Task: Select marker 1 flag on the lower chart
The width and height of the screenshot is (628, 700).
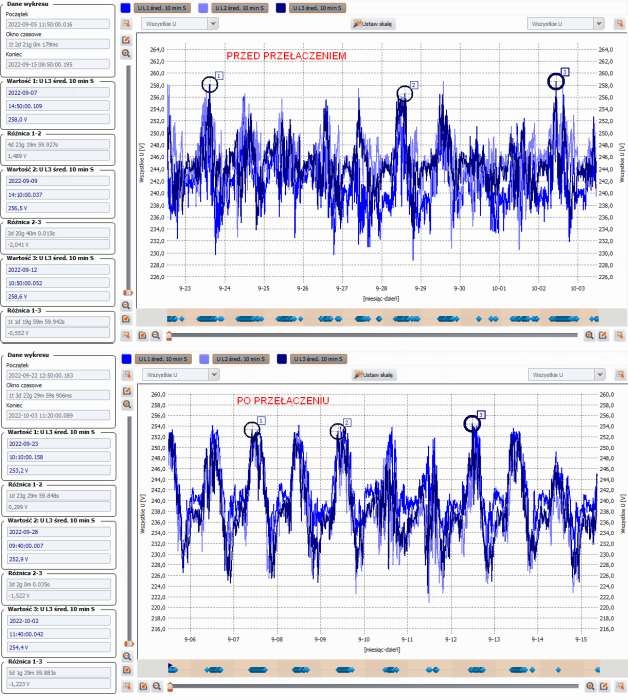Action: [262, 421]
